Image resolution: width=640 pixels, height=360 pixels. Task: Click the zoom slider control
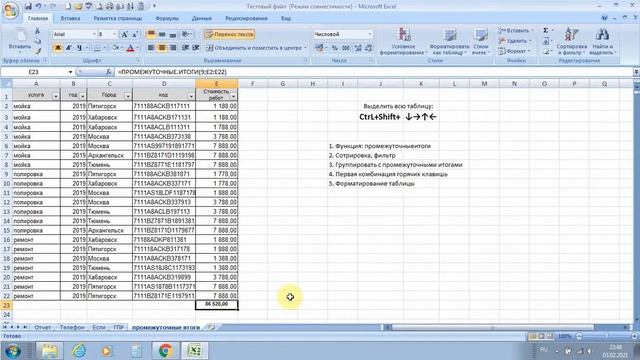(606, 336)
